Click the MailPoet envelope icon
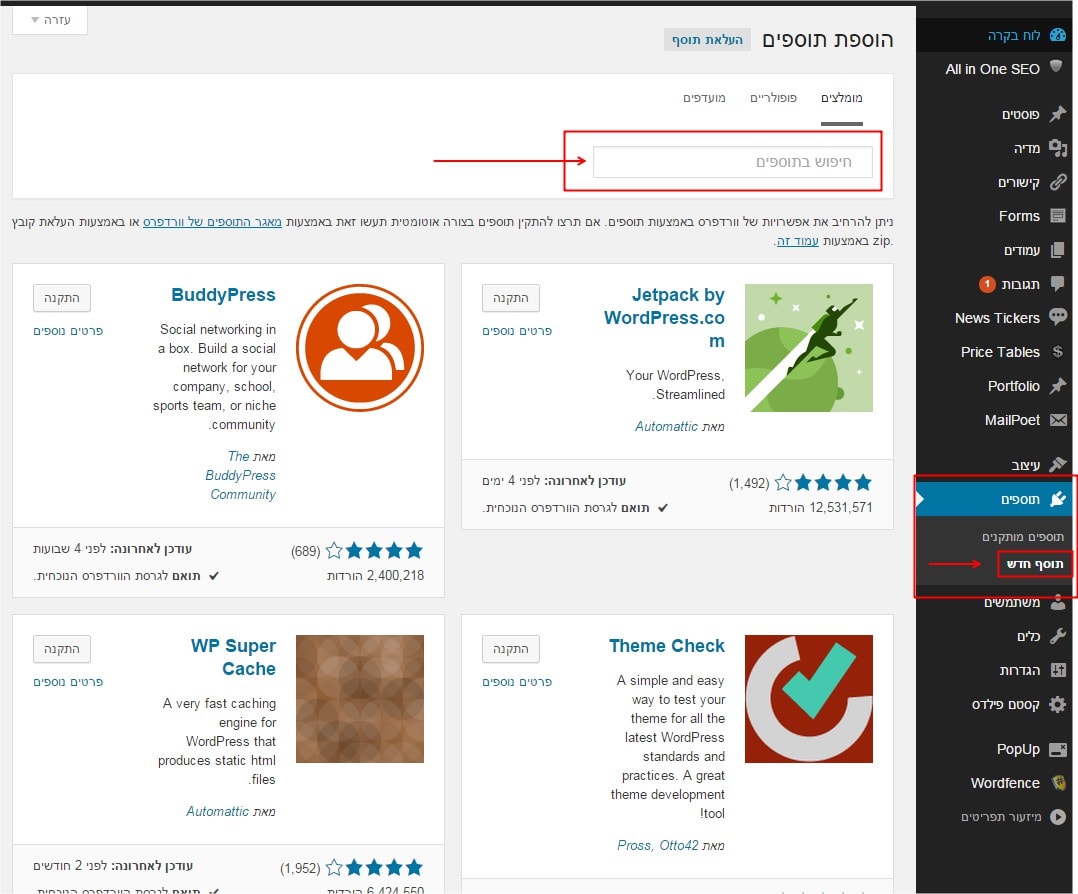Screen dimensions: 1078x894 click(x=1058, y=420)
